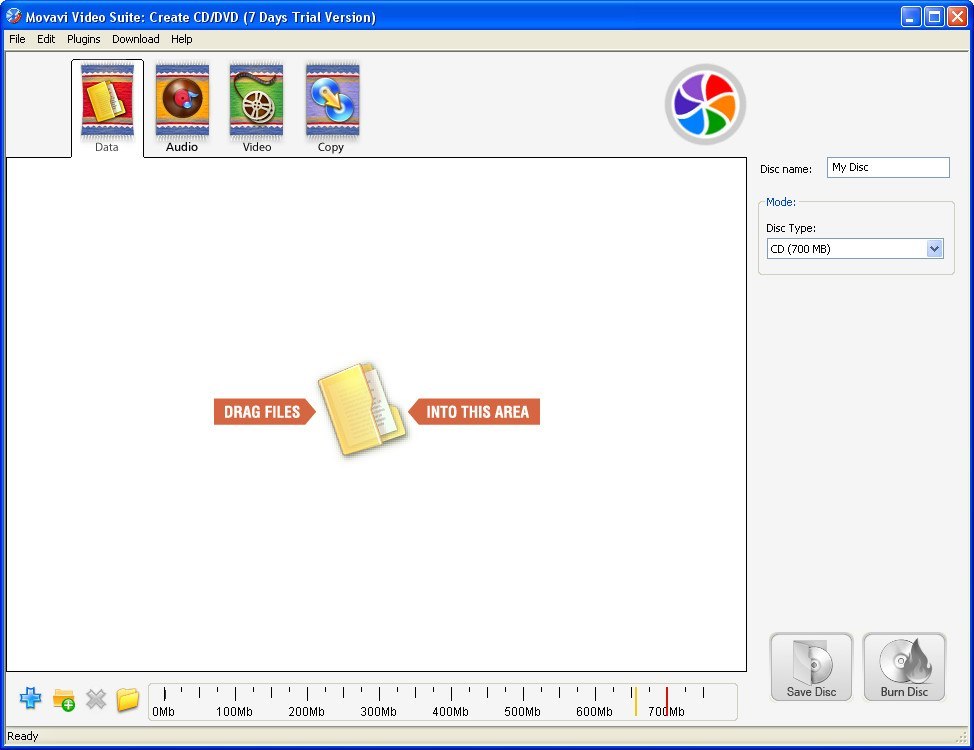This screenshot has width=974, height=750.
Task: Open the File menu
Action: click(16, 39)
